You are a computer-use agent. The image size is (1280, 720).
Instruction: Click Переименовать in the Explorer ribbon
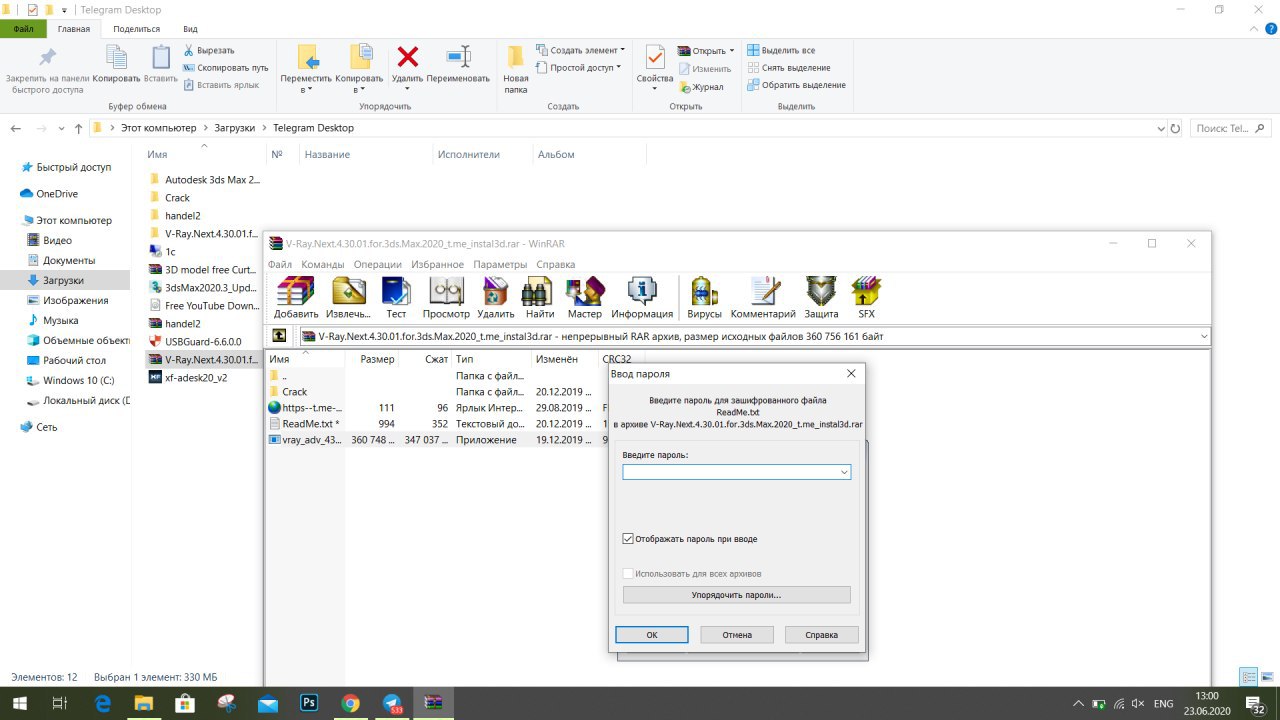(x=458, y=64)
